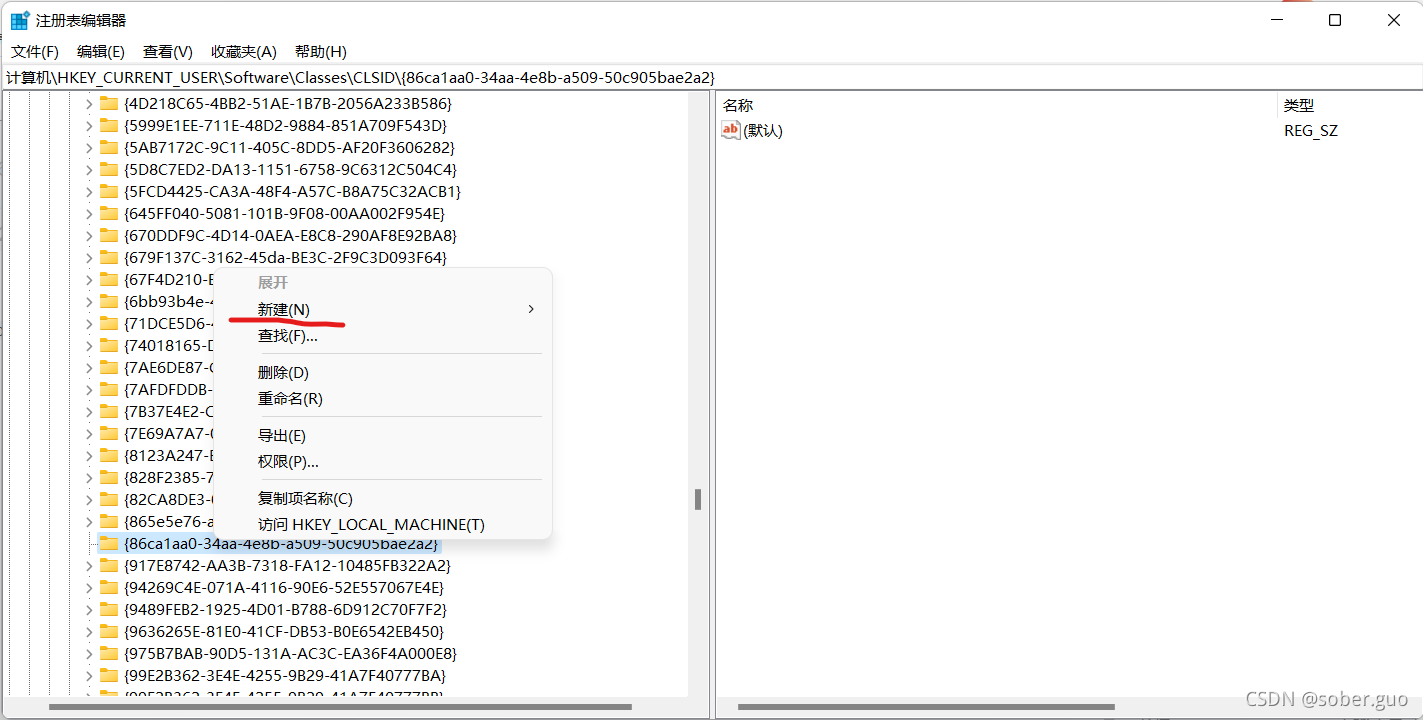Click folder icon of {5AB7172C-9C11-405C-8DD5-AF20F3606282}
1423x720 pixels.
109,147
